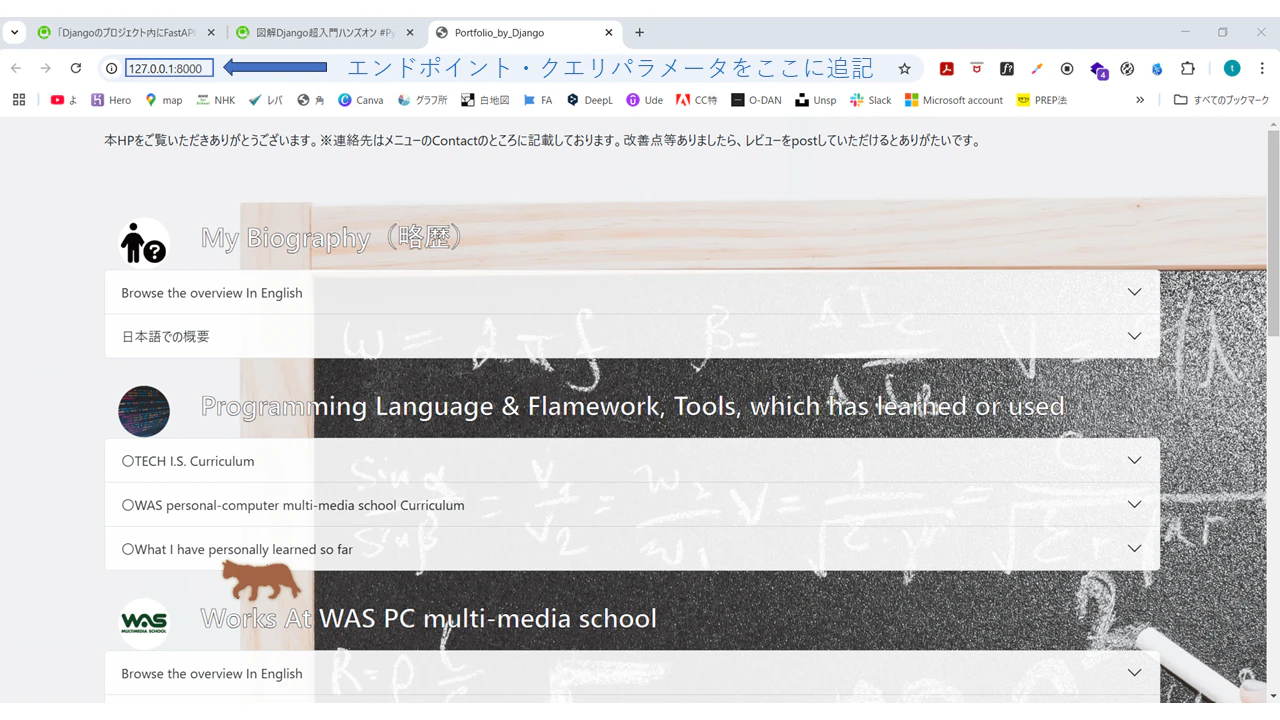Open the Chrome three-dot menu

[x=1262, y=68]
